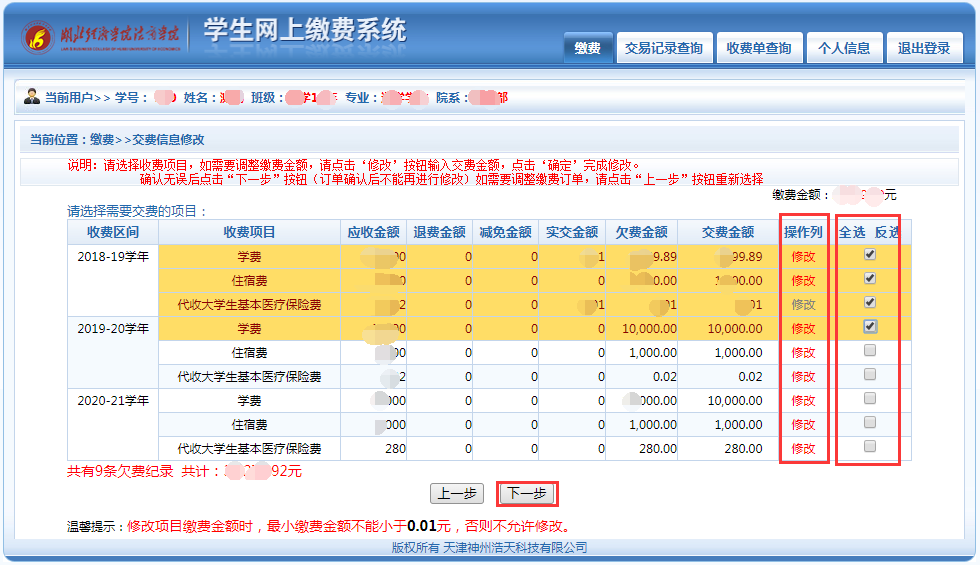Switch to 收费单查询 tab

click(759, 48)
